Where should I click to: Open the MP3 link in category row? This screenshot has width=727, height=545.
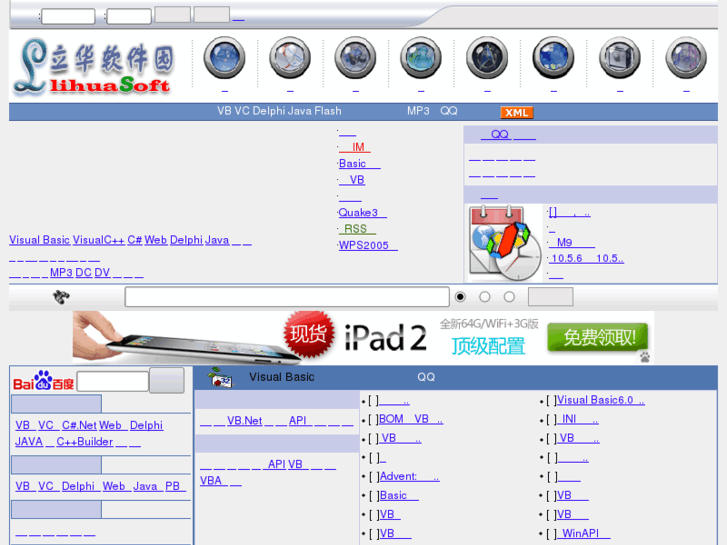[x=61, y=273]
